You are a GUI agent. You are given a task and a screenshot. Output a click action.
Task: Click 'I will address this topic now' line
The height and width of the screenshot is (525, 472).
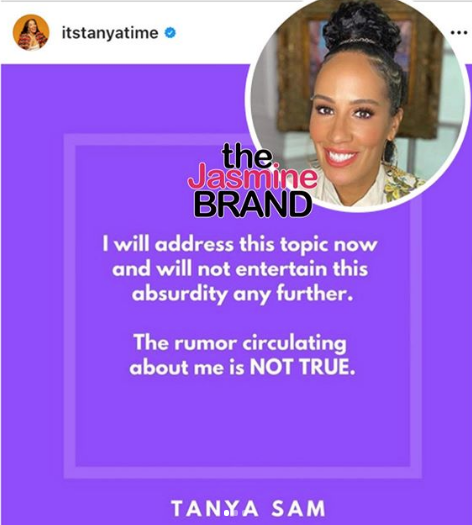[240, 244]
